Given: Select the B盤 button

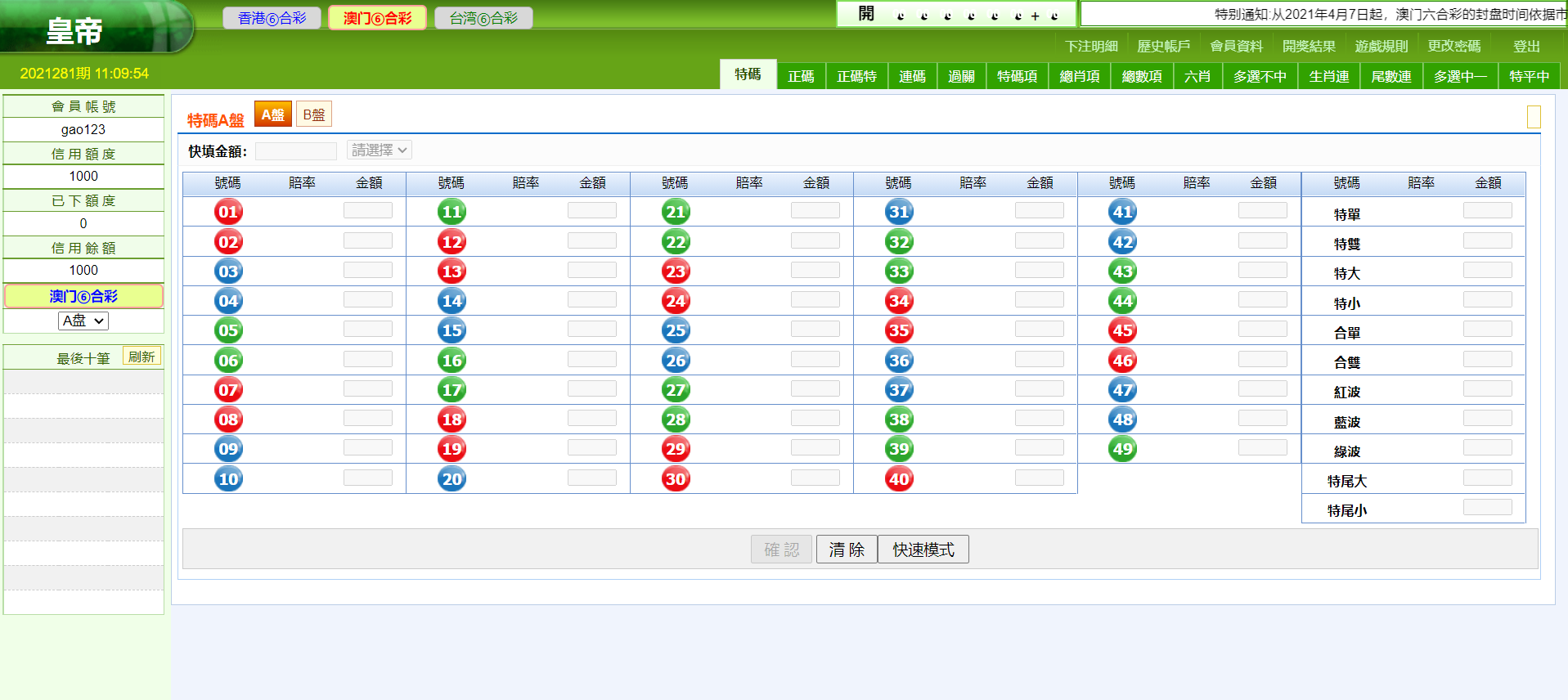Looking at the screenshot, I should point(314,114).
